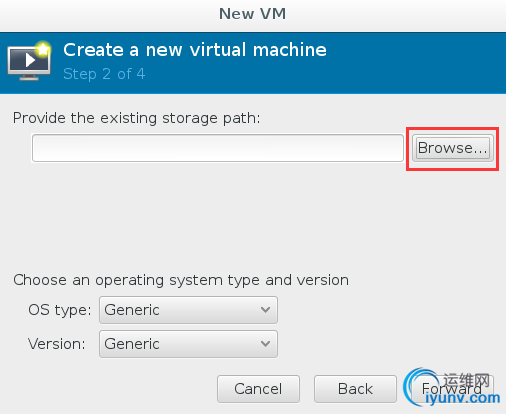Focus the existing storage path field
506x414 pixels.
[218, 148]
